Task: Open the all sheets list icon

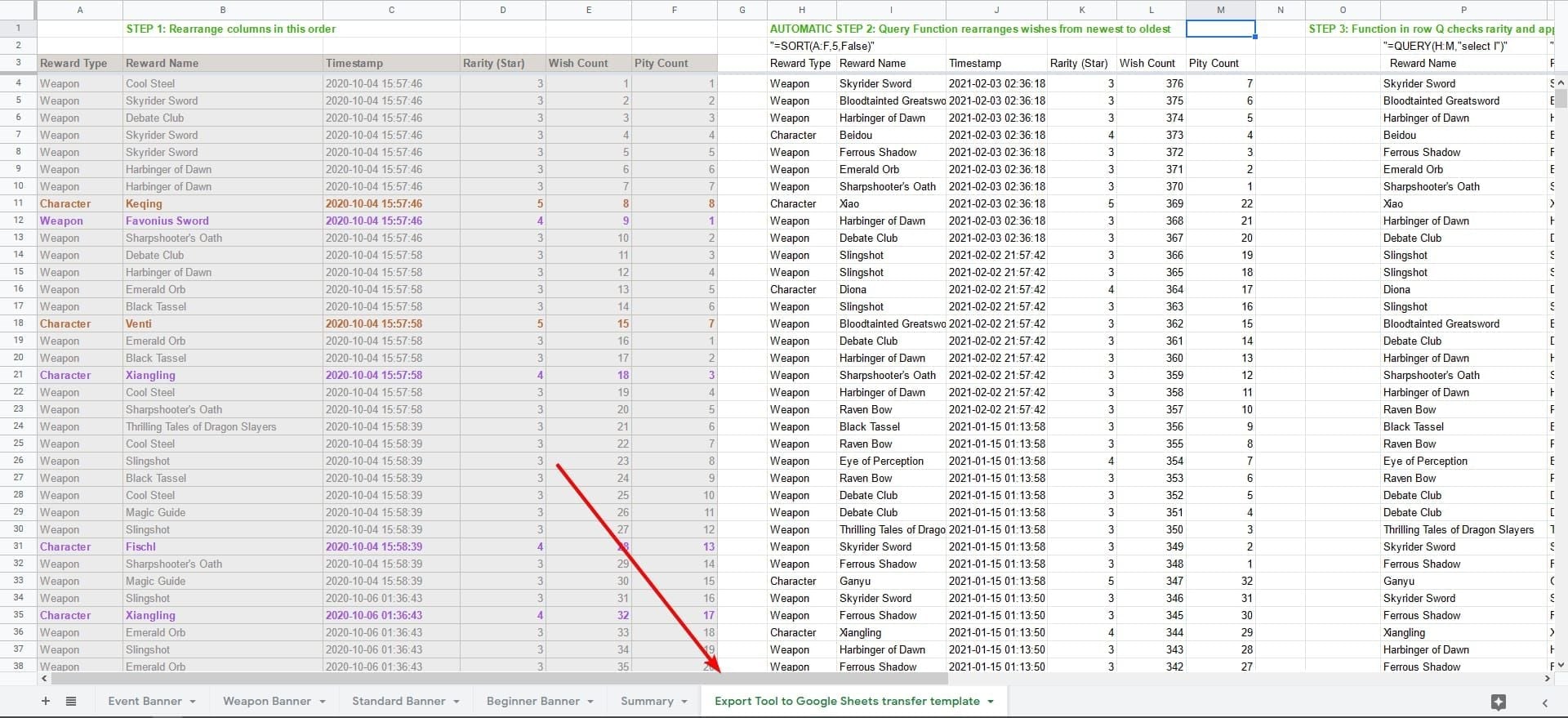Action: [71, 701]
